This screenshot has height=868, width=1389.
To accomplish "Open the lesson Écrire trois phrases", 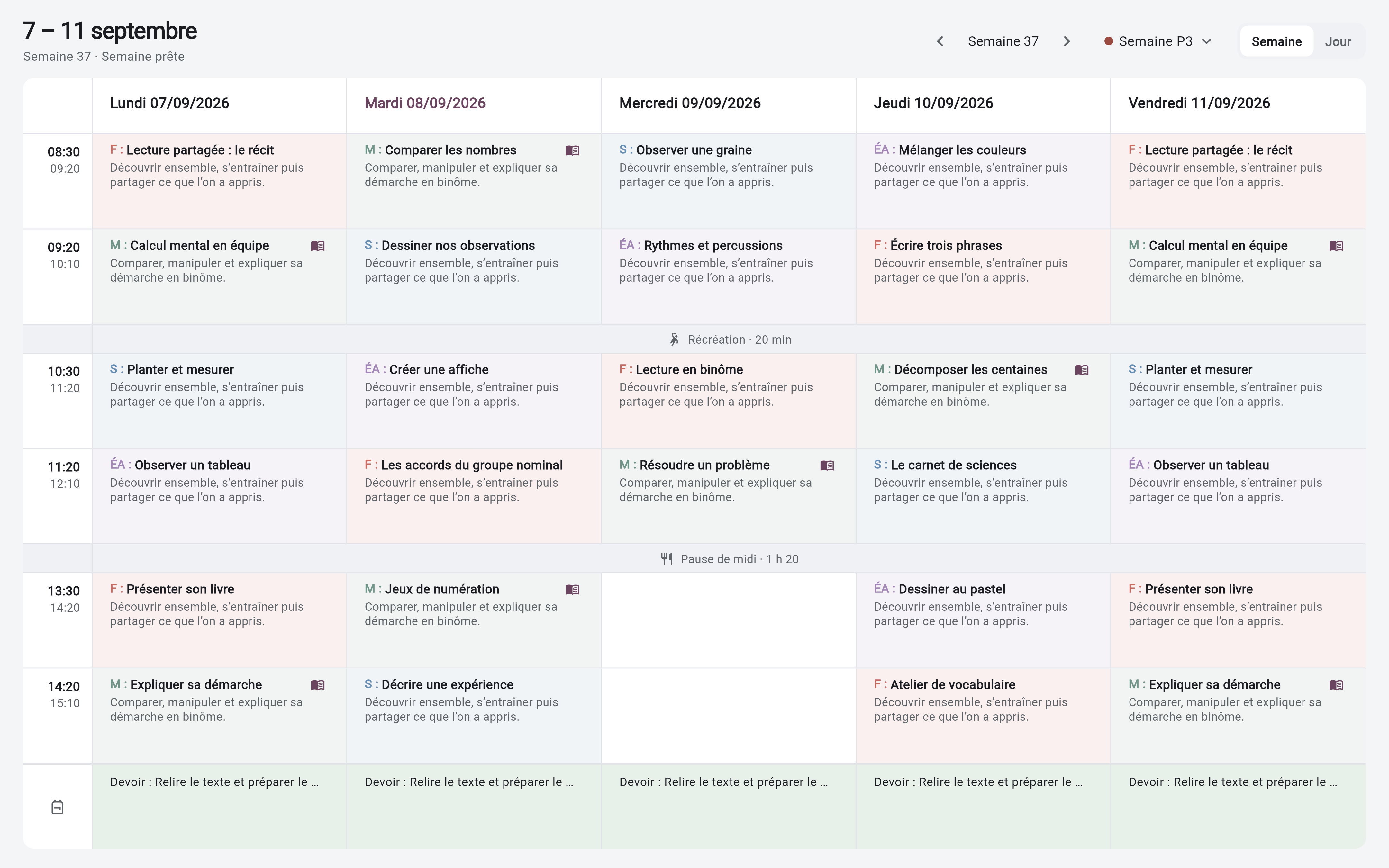I will tap(983, 277).
